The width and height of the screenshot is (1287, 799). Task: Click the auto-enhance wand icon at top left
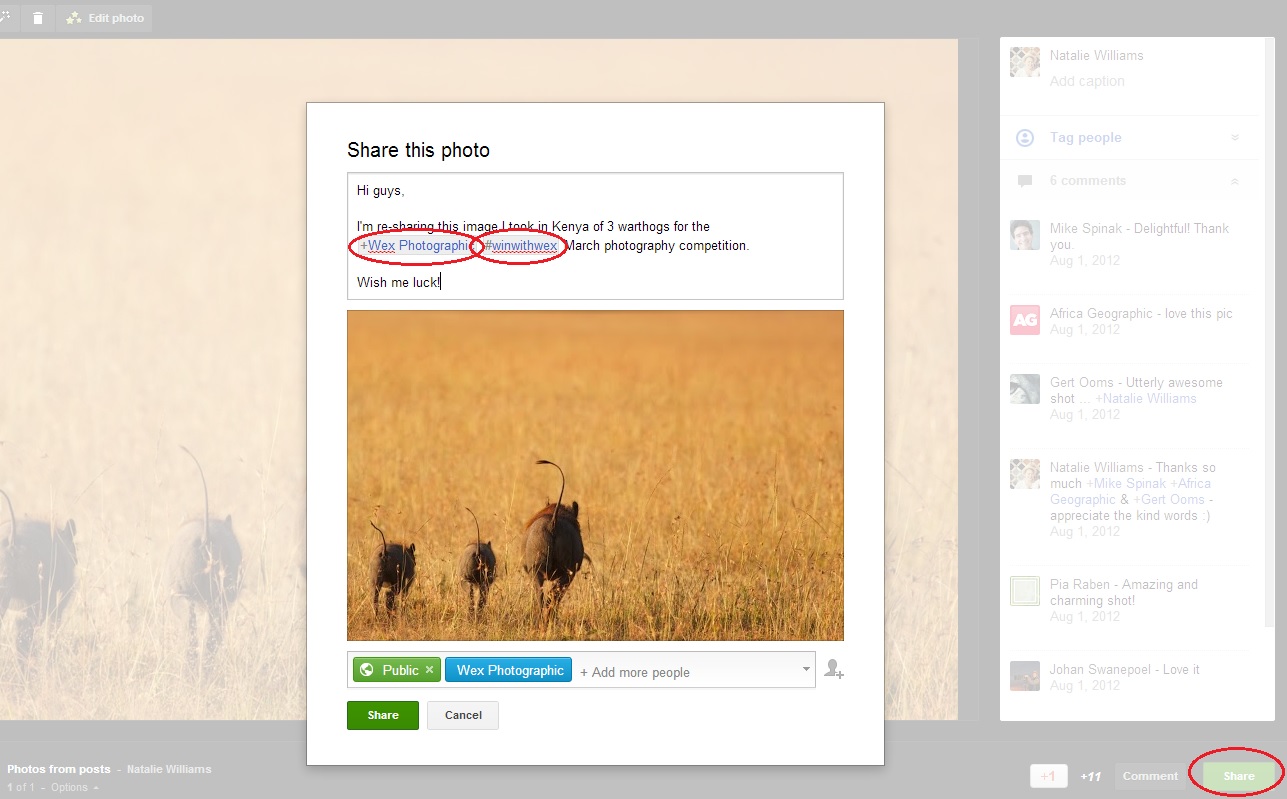point(6,18)
